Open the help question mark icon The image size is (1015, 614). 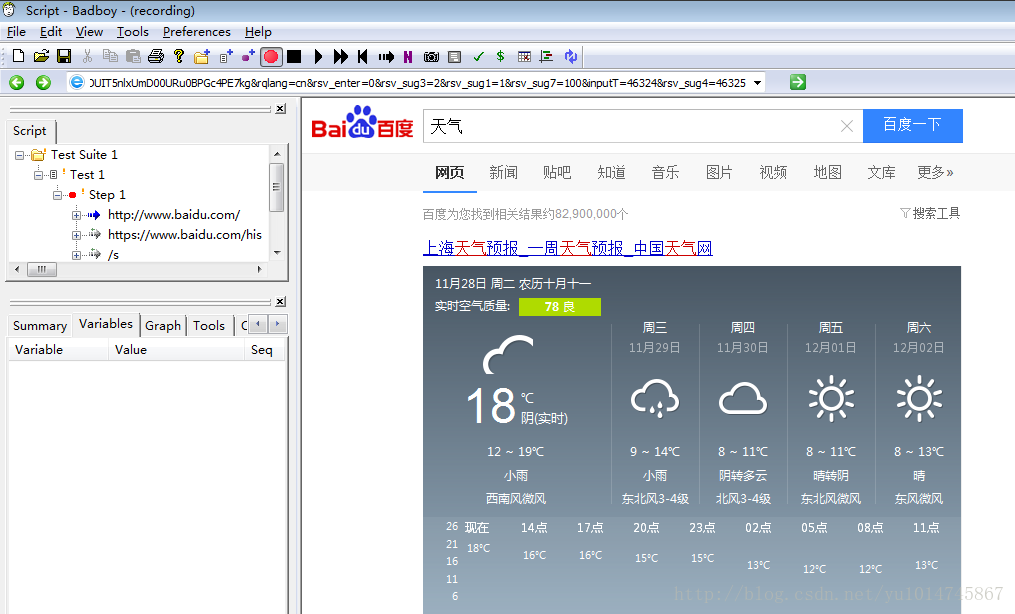coord(179,56)
